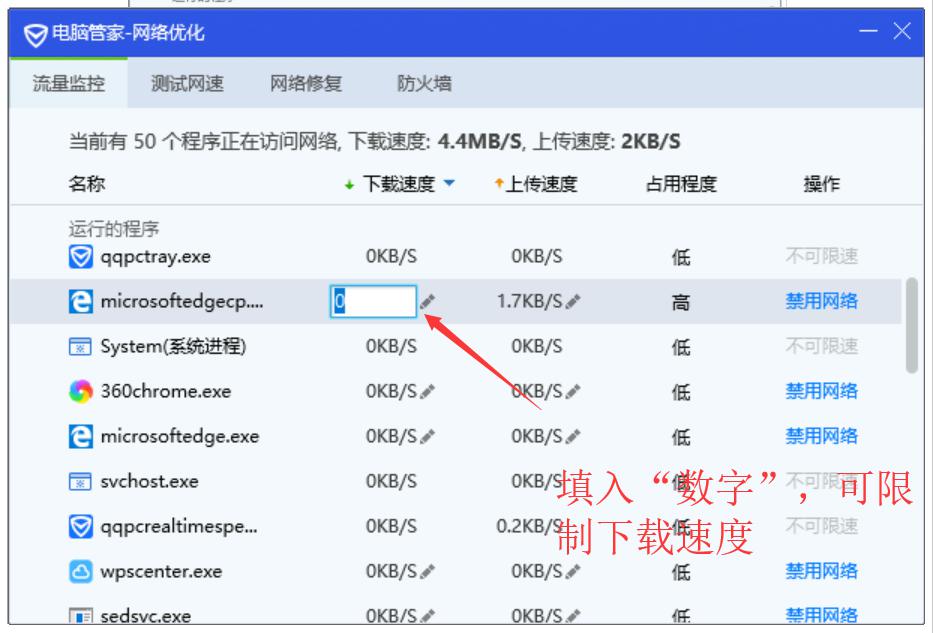The image size is (933, 633).
Task: Click the svchost.exe window icon
Action: click(x=80, y=481)
